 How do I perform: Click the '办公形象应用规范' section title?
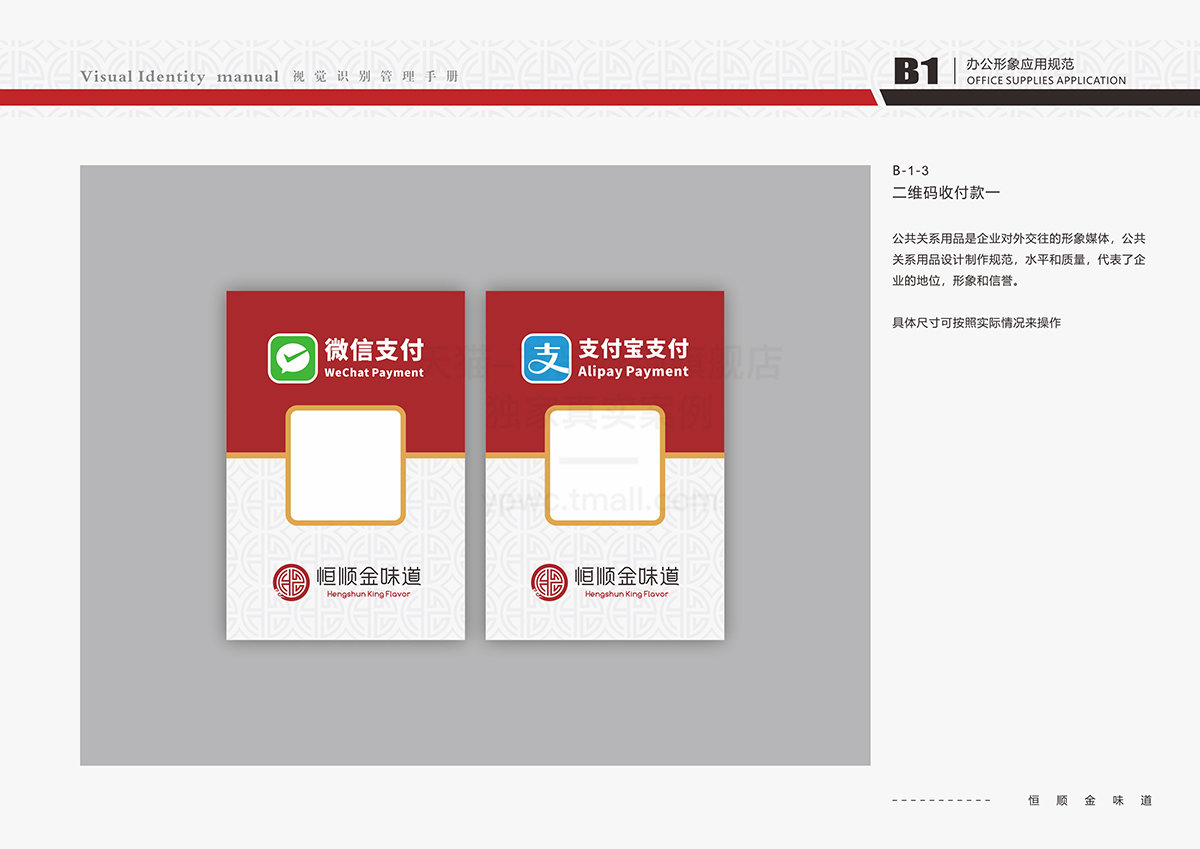click(1020, 63)
